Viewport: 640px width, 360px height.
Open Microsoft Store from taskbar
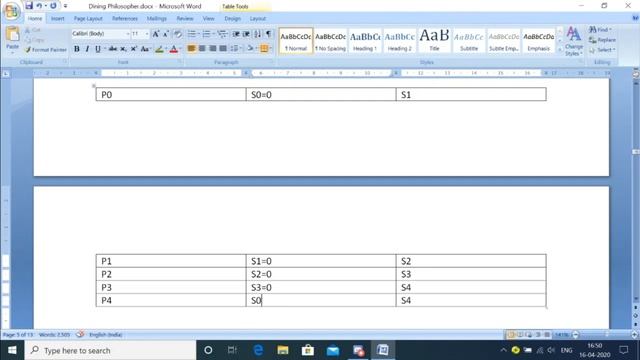308,350
